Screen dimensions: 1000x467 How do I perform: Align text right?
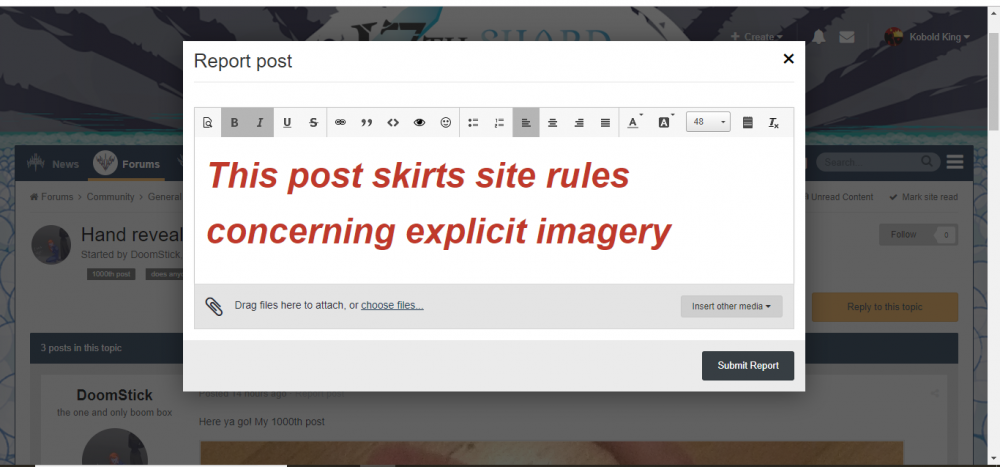(x=579, y=122)
